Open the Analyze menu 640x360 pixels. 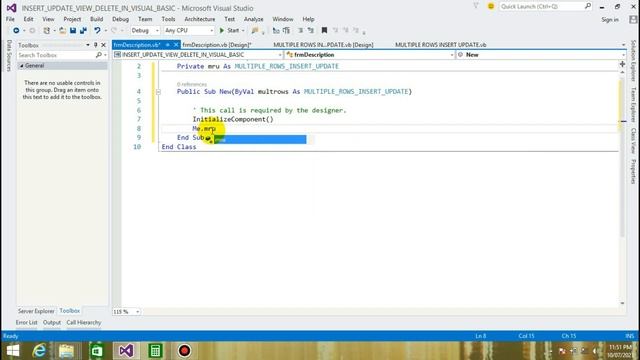click(253, 19)
